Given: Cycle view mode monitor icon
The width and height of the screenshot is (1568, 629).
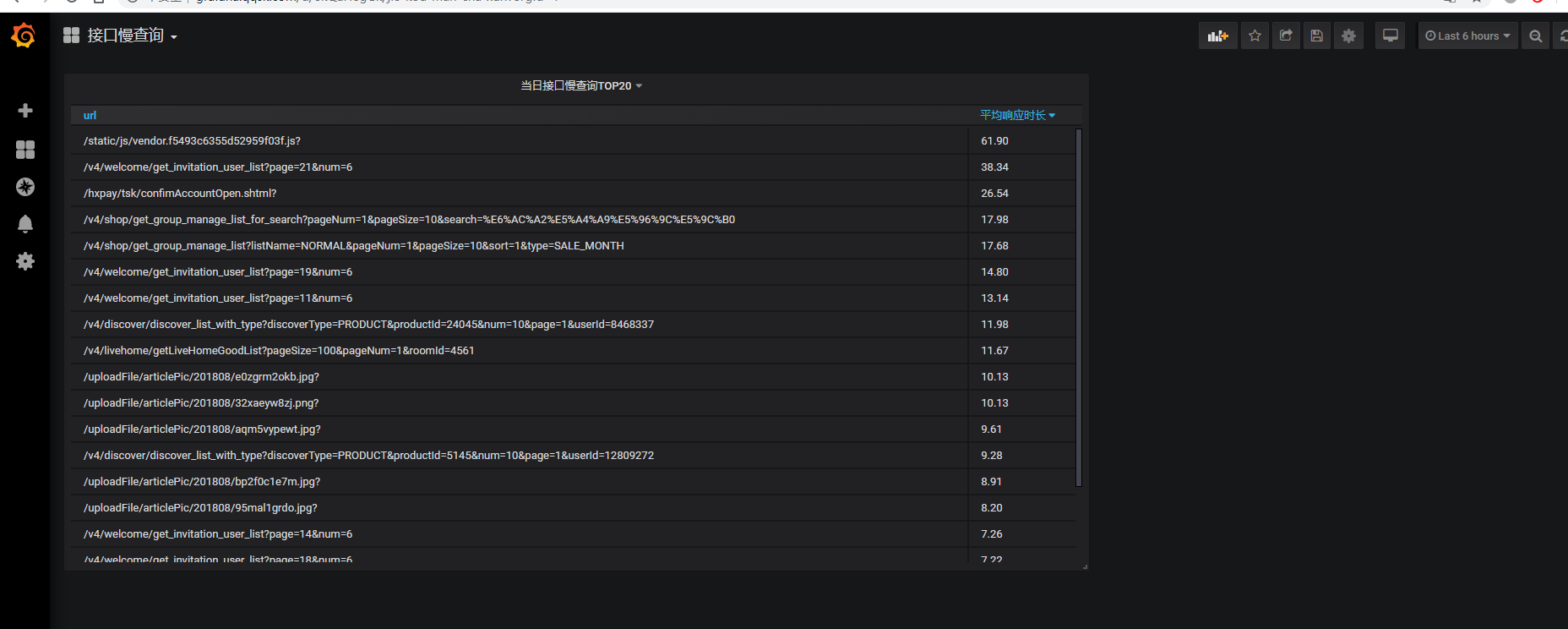Looking at the screenshot, I should 1390,36.
